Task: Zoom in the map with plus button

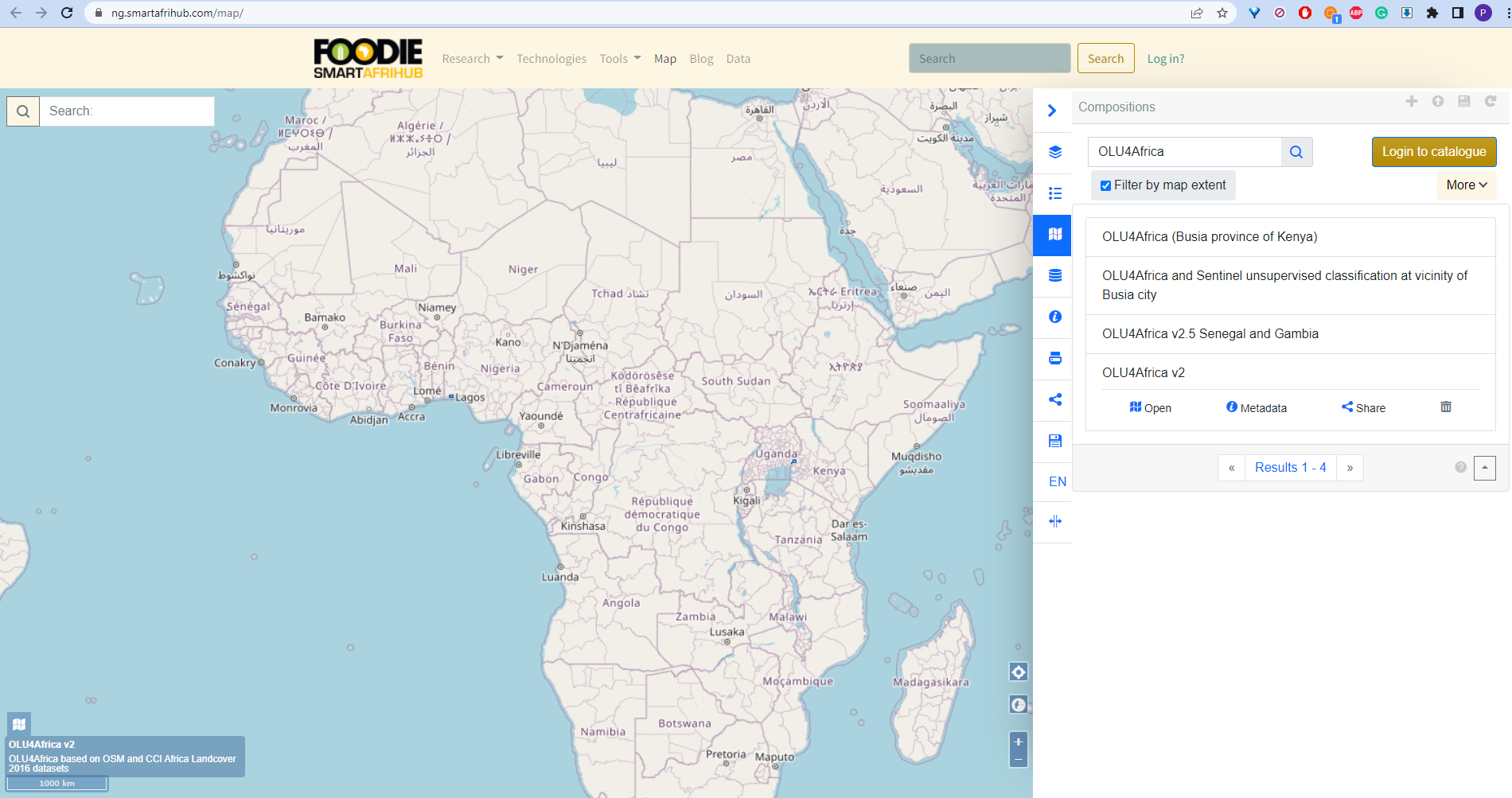Action: coord(1019,742)
